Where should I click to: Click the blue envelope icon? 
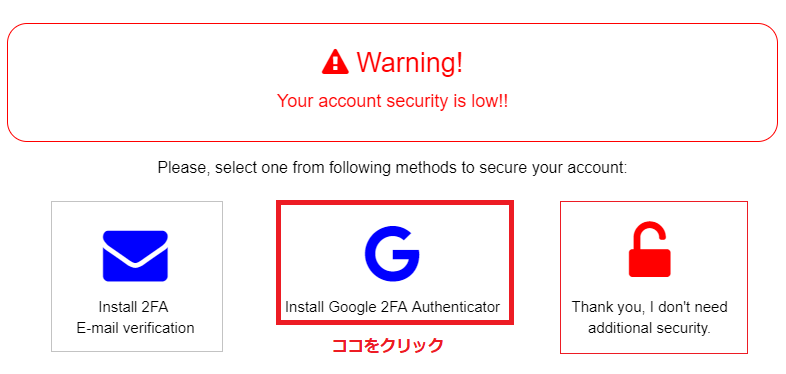pos(135,256)
